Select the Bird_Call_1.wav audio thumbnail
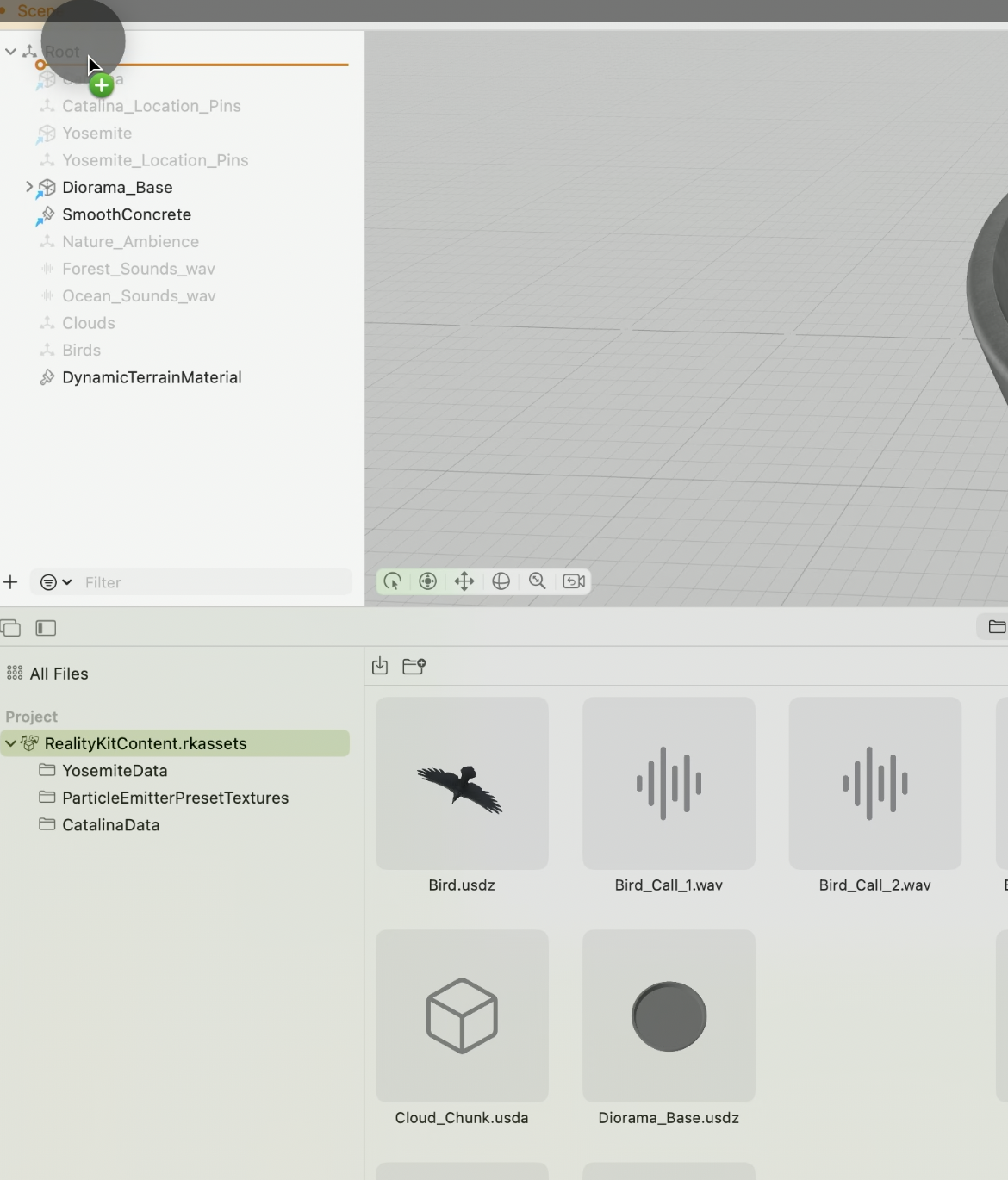 coord(669,783)
